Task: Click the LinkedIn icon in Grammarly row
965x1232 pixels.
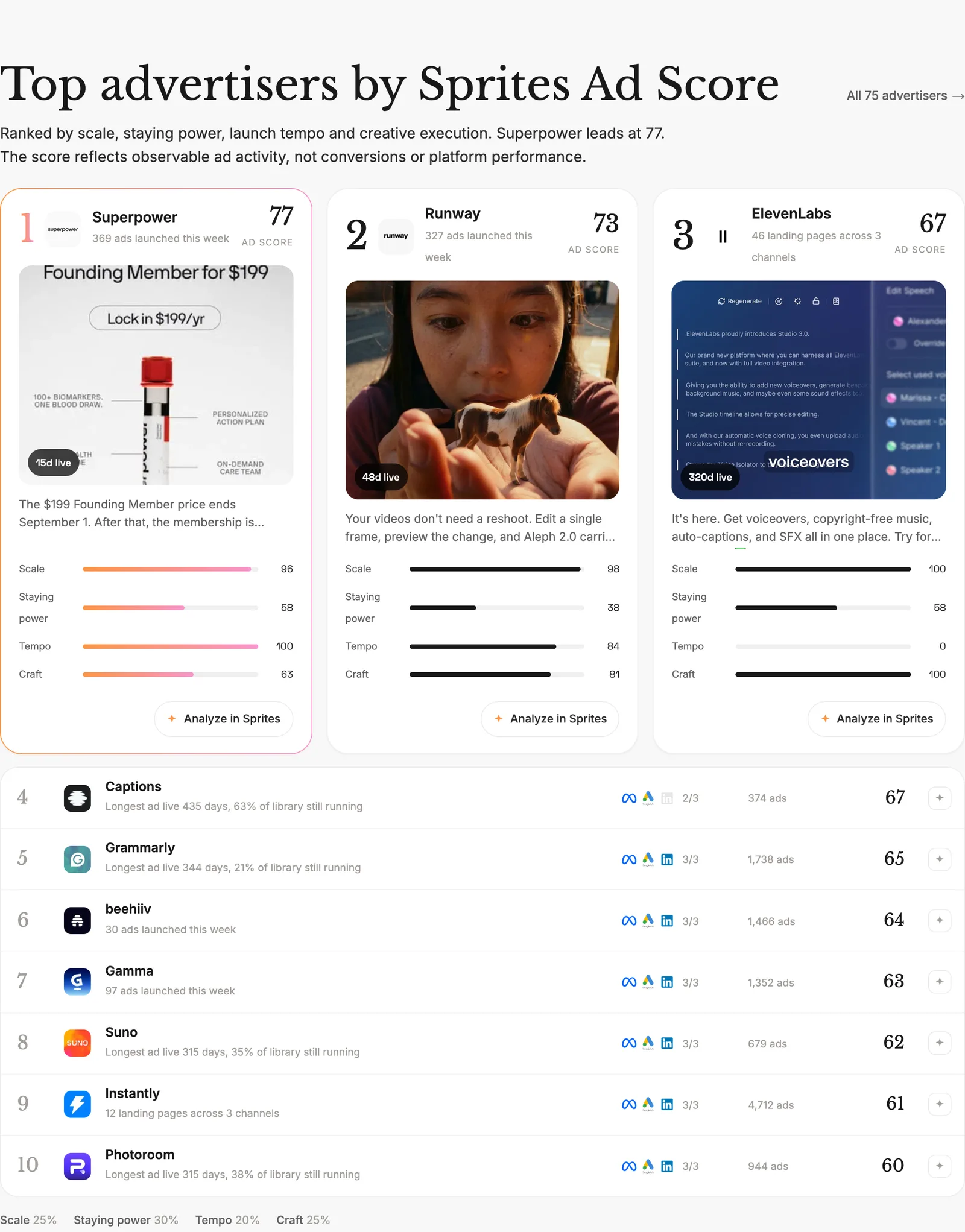Action: point(667,859)
